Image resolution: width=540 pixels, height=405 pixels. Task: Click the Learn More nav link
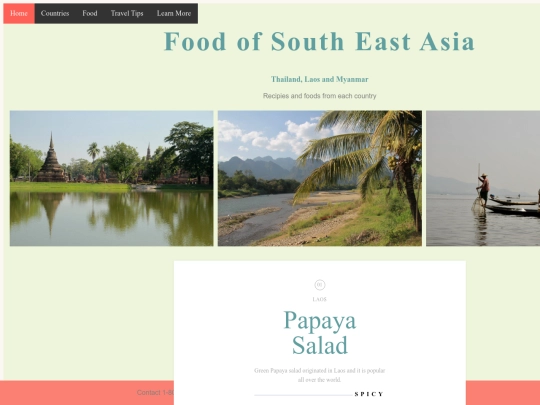pyautogui.click(x=174, y=13)
